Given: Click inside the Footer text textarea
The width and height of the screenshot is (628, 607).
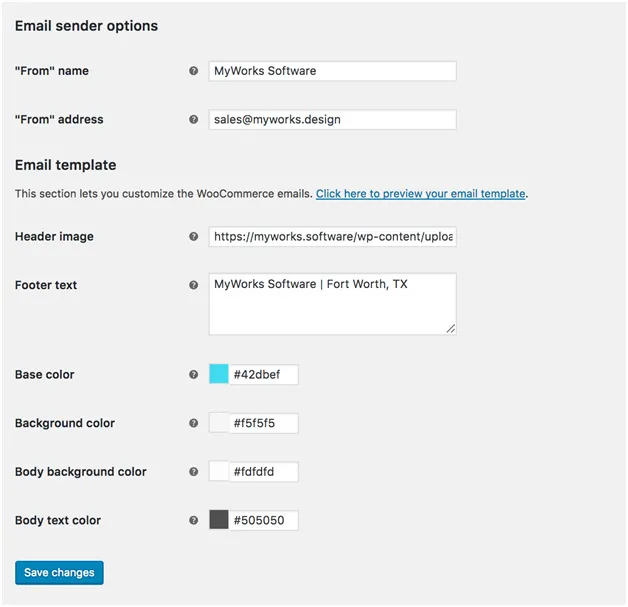Looking at the screenshot, I should pos(332,304).
